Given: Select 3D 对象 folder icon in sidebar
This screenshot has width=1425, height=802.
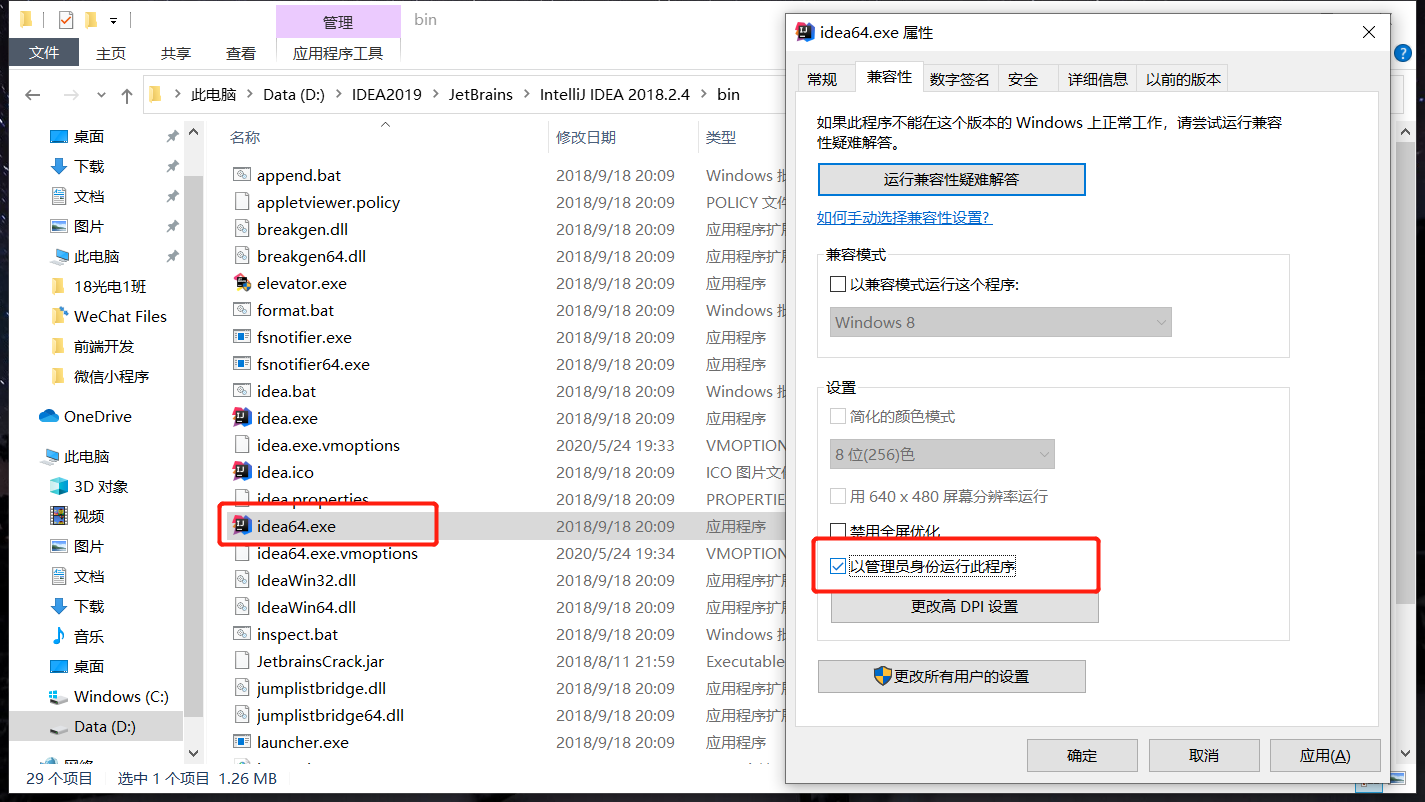Looking at the screenshot, I should [59, 486].
